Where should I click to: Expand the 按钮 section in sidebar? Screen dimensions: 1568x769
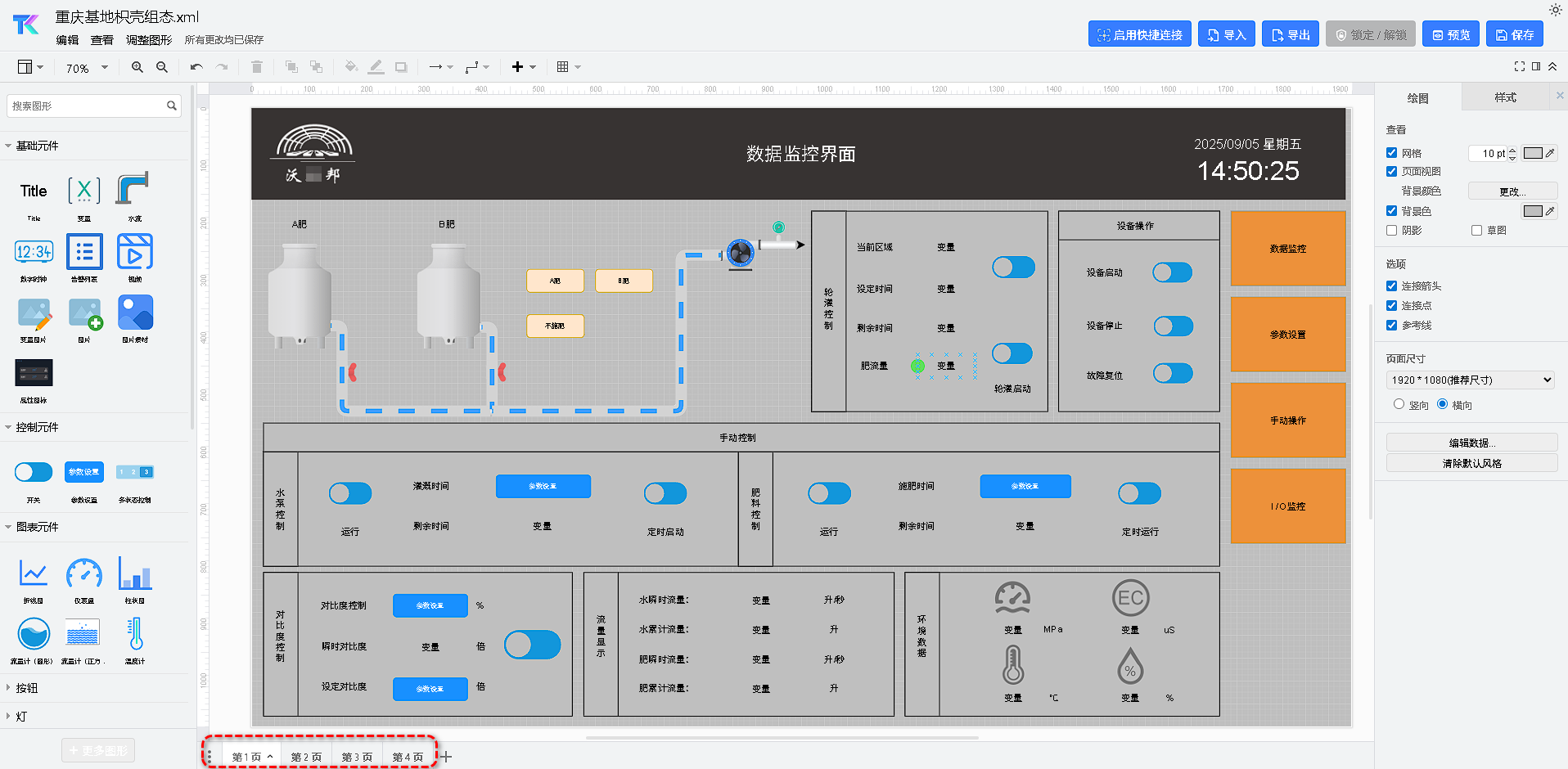click(x=27, y=688)
